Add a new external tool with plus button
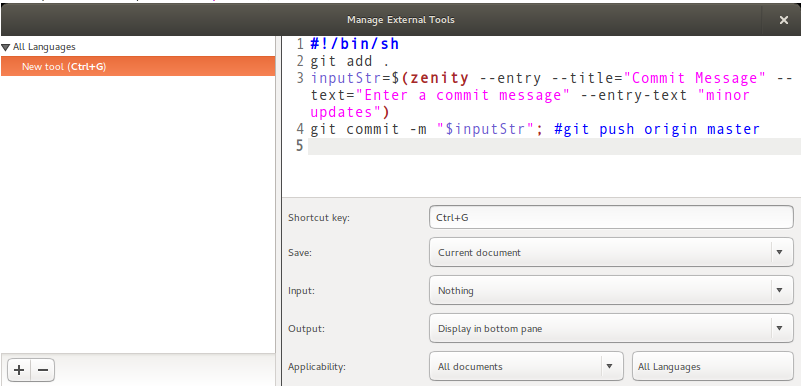 tap(19, 370)
